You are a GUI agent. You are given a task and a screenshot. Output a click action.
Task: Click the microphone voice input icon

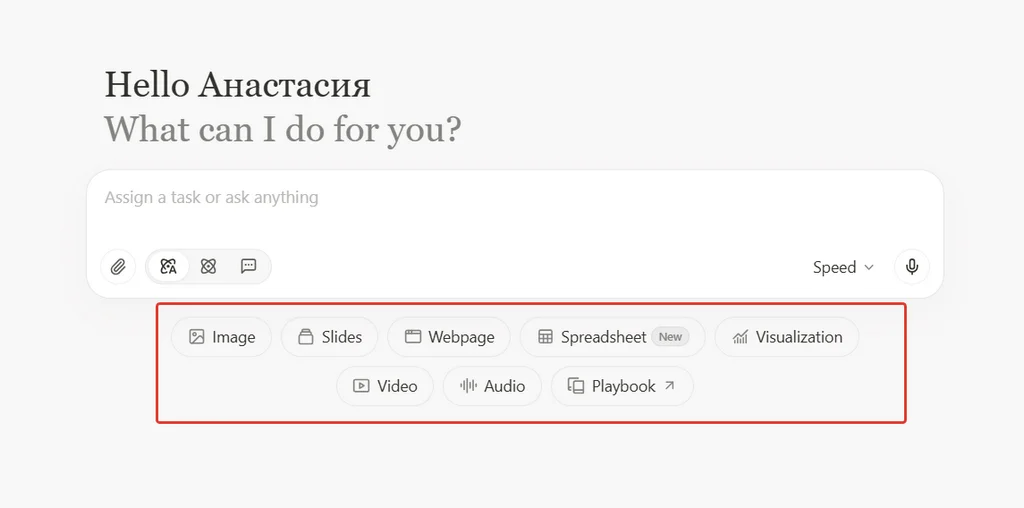911,267
